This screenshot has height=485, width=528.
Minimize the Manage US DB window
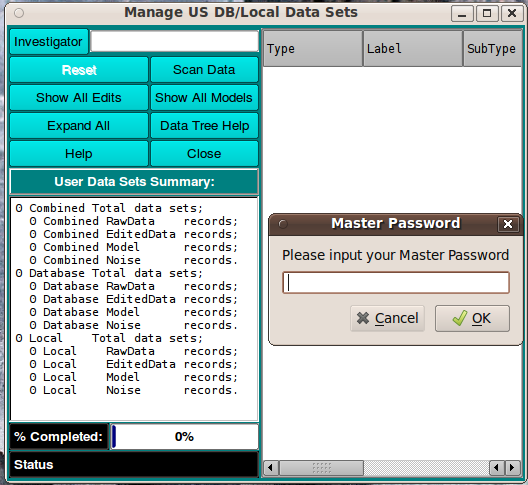[x=462, y=14]
